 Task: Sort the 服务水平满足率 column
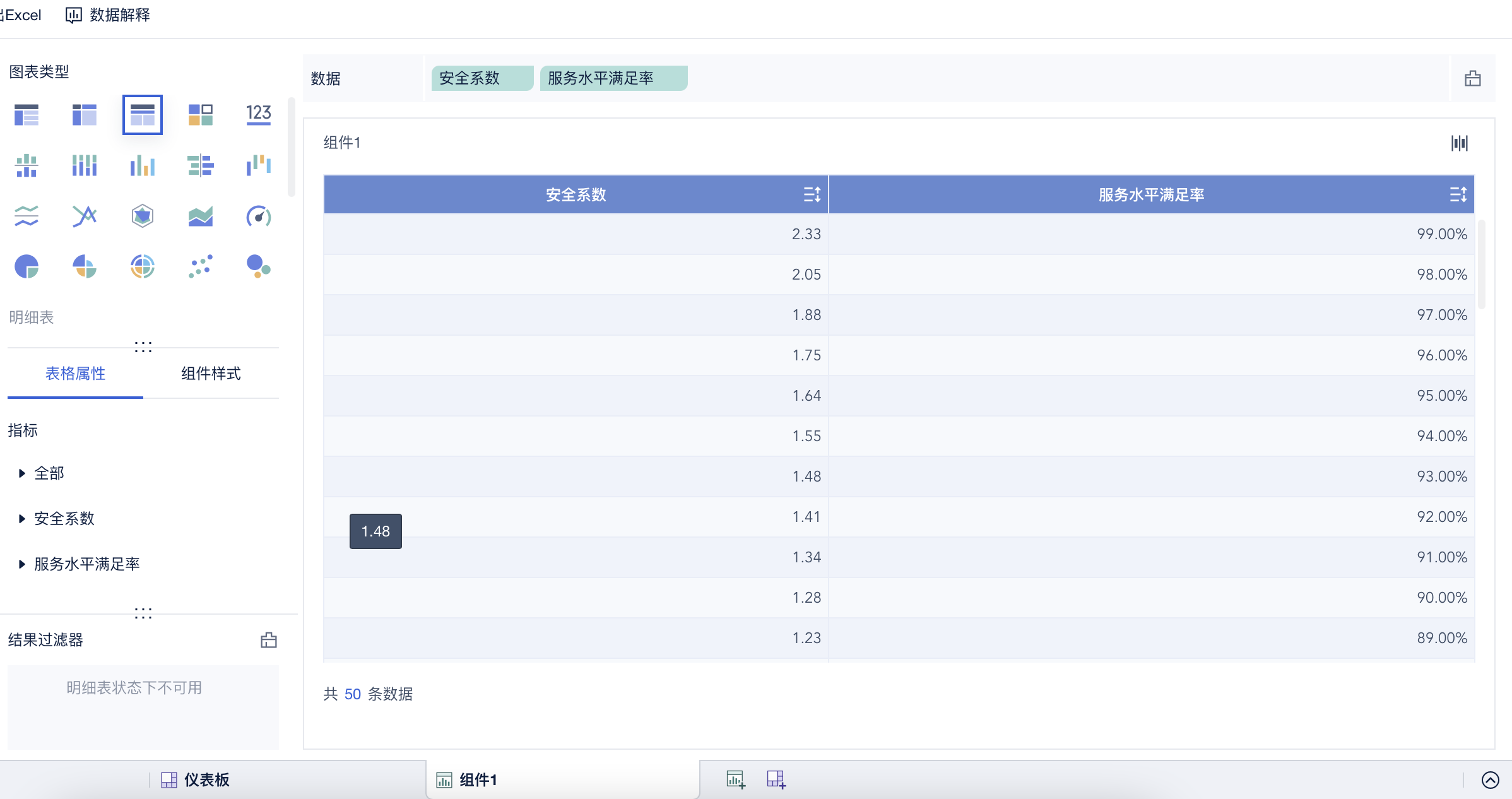pyautogui.click(x=1458, y=194)
